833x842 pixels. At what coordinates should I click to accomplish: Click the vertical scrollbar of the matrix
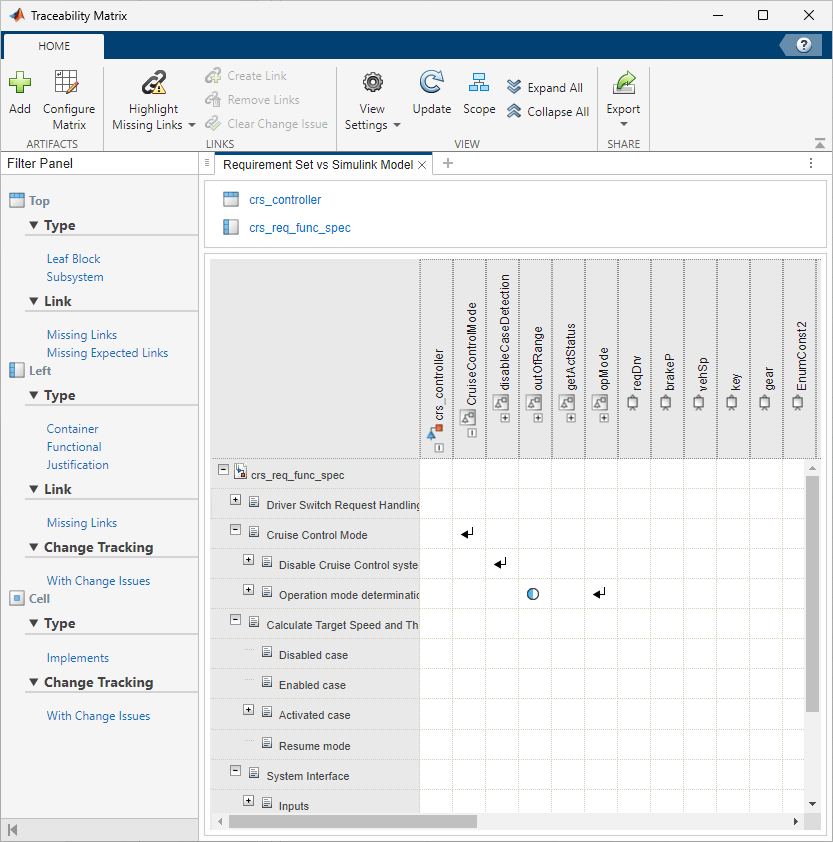point(812,593)
